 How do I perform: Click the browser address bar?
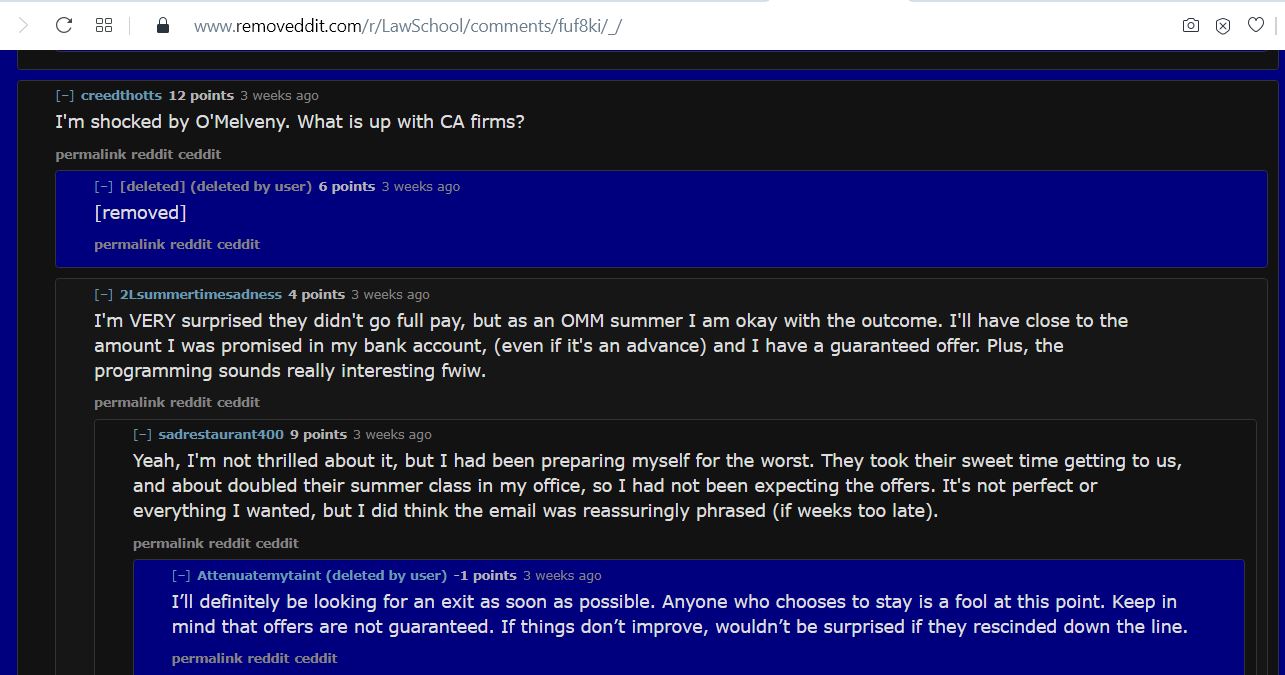(404, 25)
